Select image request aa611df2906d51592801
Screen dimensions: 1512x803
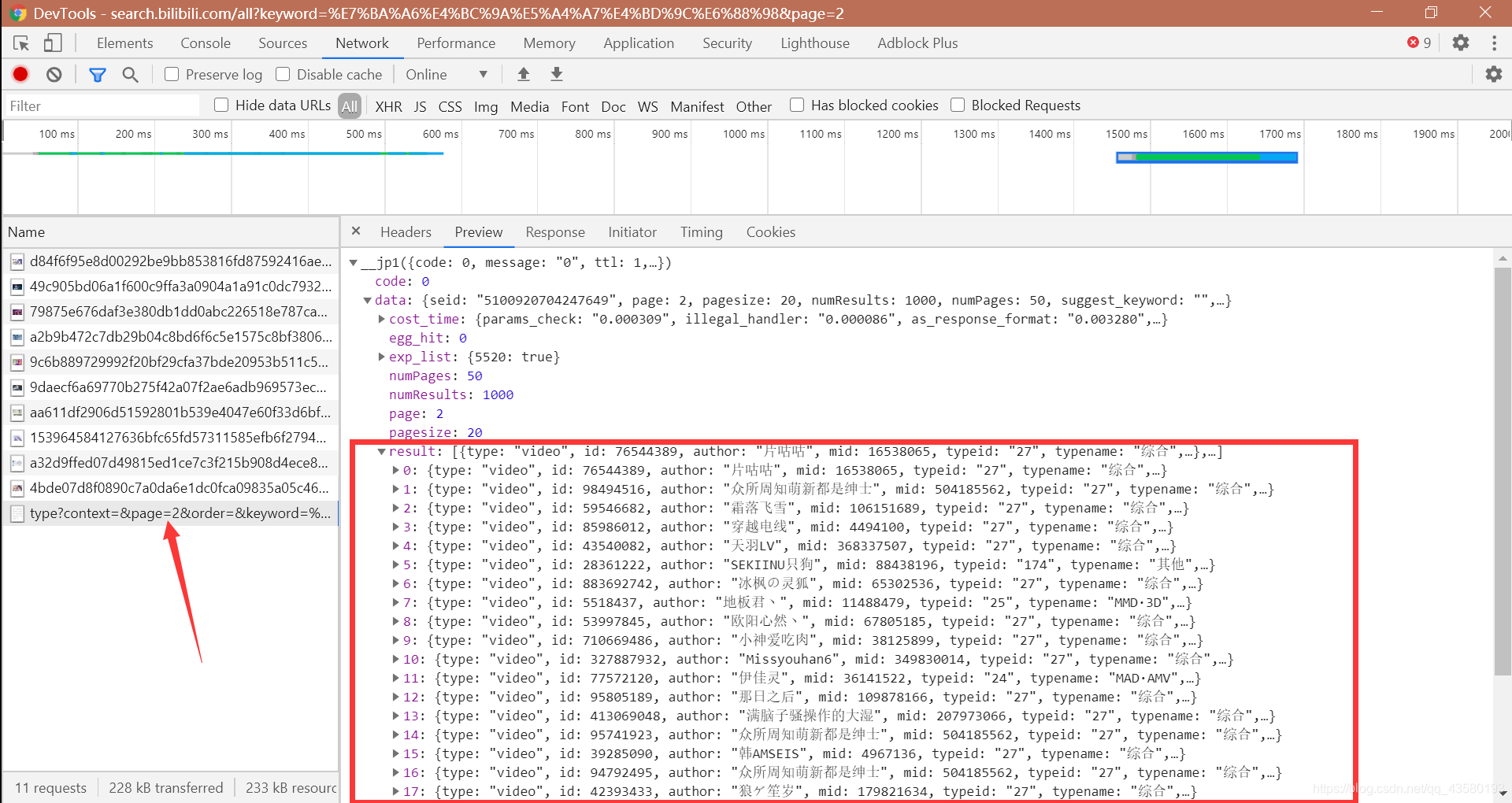[x=170, y=413]
